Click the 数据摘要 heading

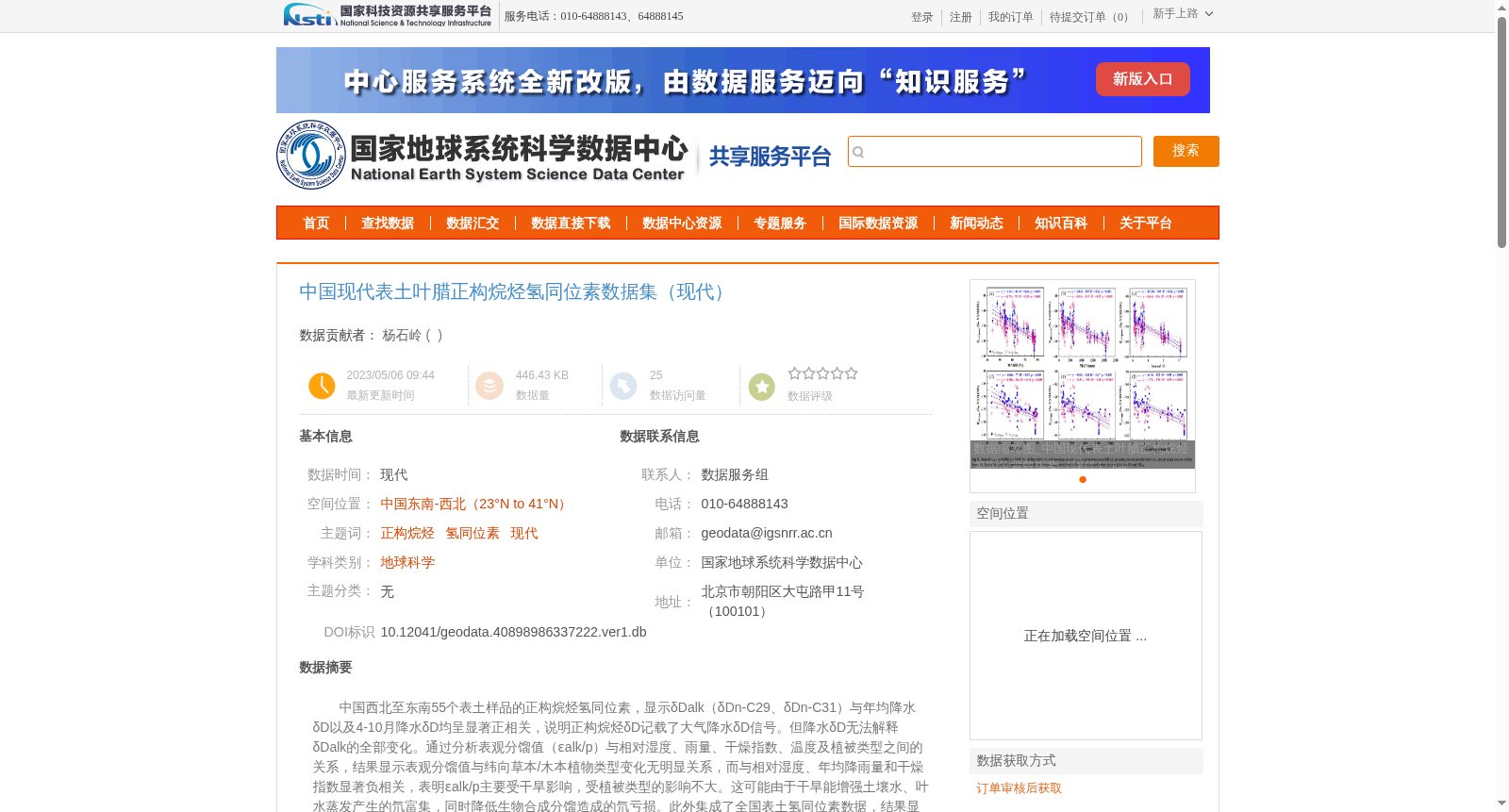[325, 667]
